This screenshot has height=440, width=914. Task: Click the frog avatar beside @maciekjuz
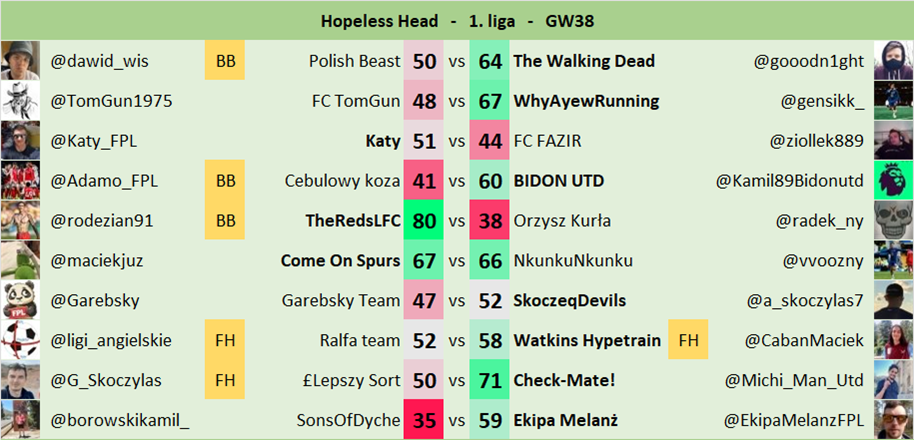pos(20,261)
